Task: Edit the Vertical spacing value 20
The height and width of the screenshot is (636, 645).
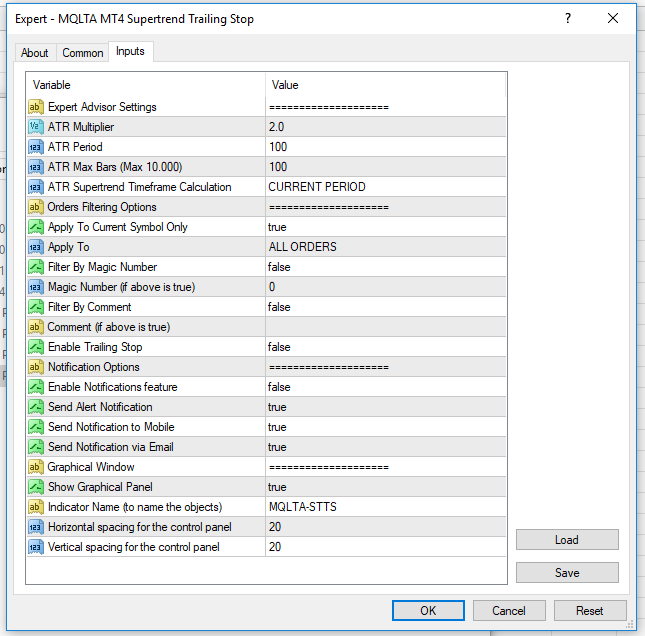Action: click(x=386, y=547)
